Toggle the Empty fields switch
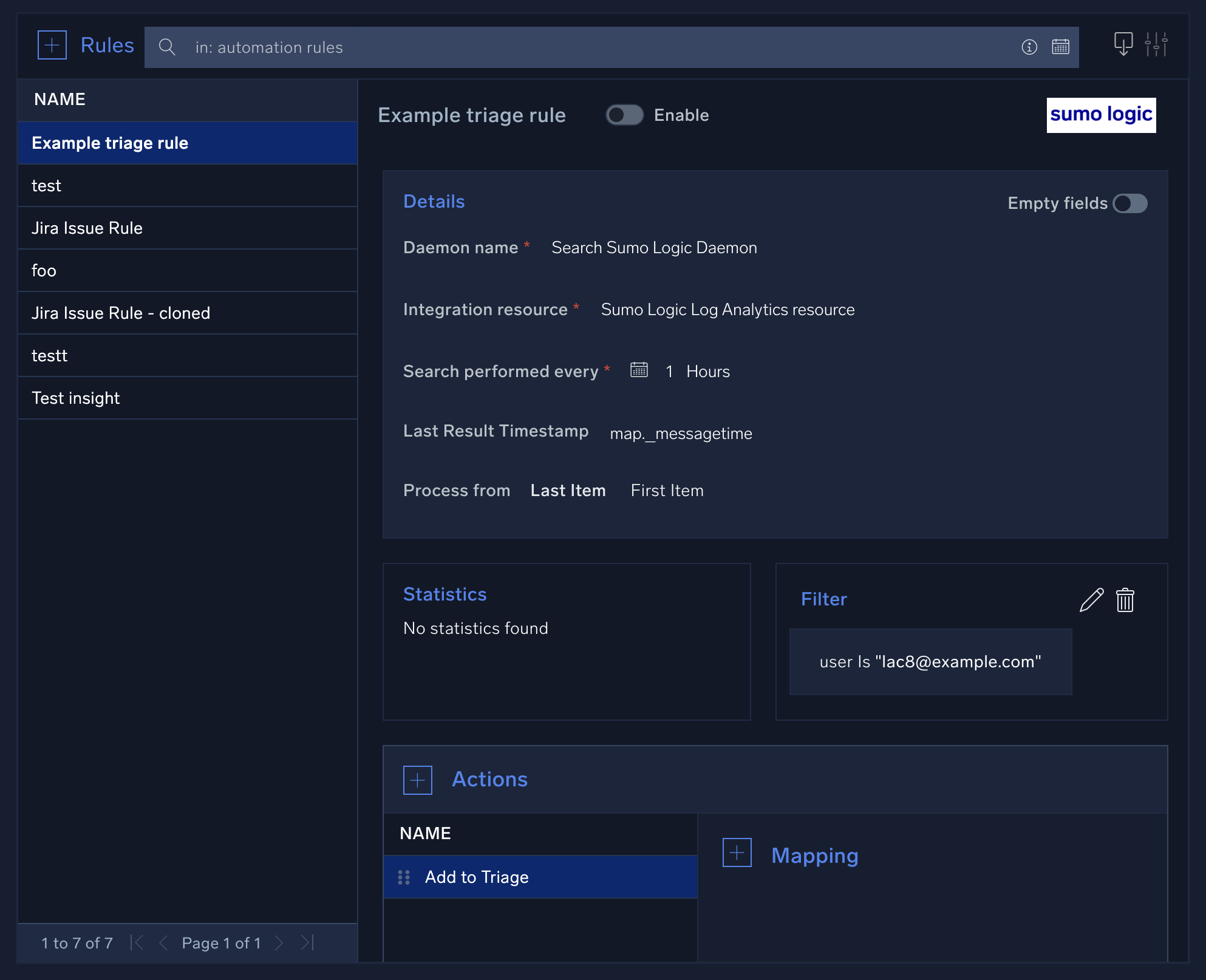1206x980 pixels. 1131,204
